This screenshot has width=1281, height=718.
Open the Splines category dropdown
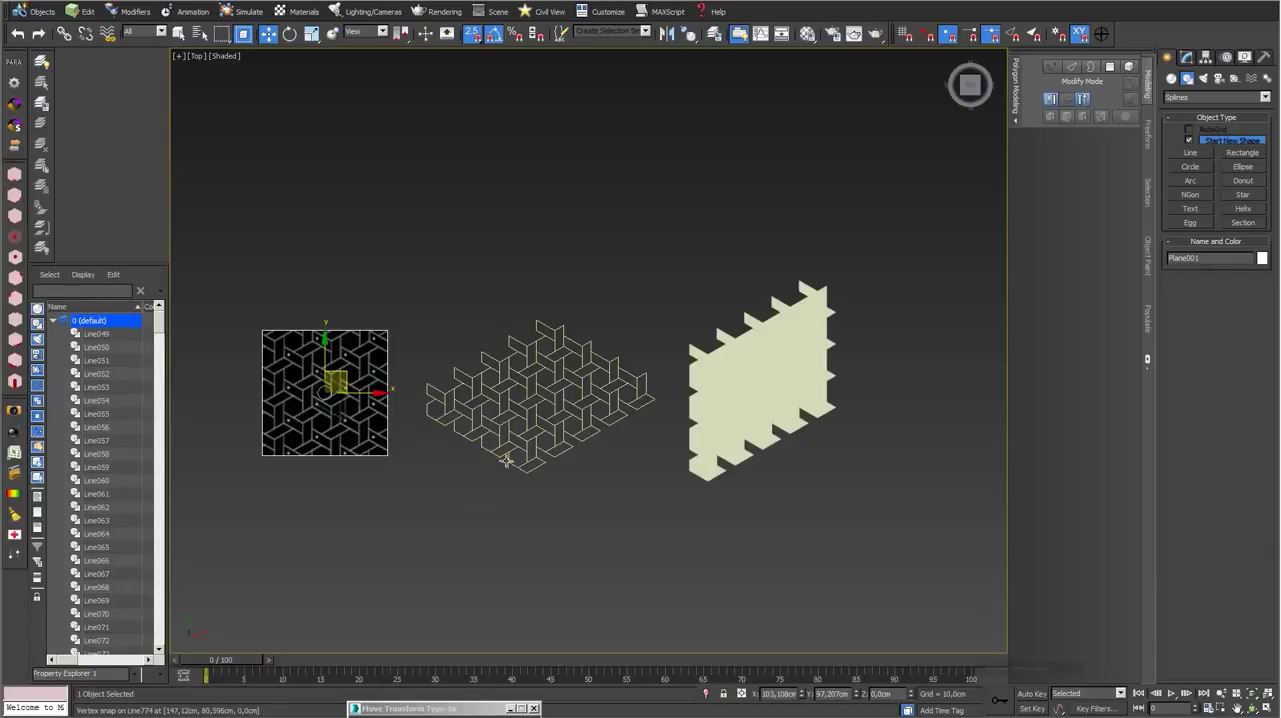tap(1265, 96)
